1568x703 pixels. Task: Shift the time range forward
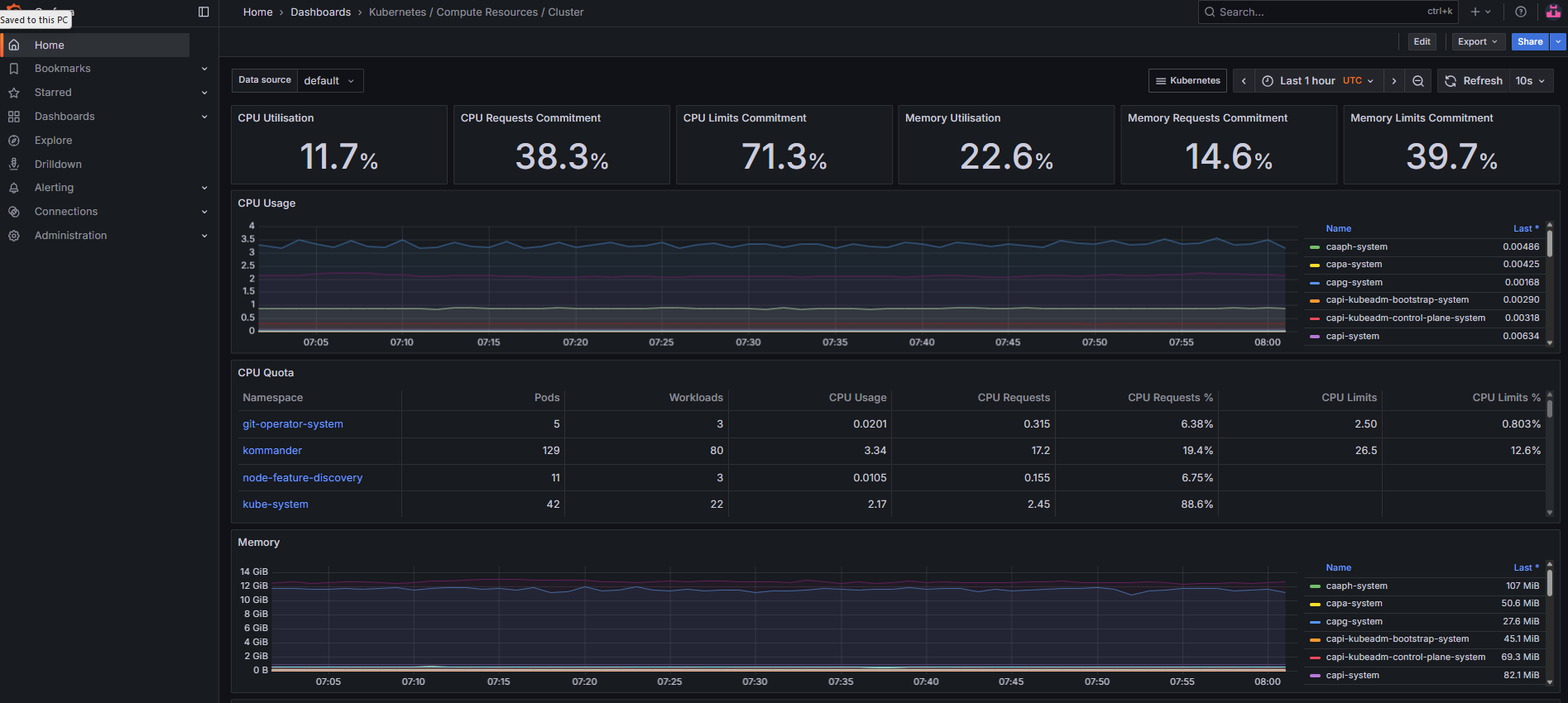click(1394, 81)
